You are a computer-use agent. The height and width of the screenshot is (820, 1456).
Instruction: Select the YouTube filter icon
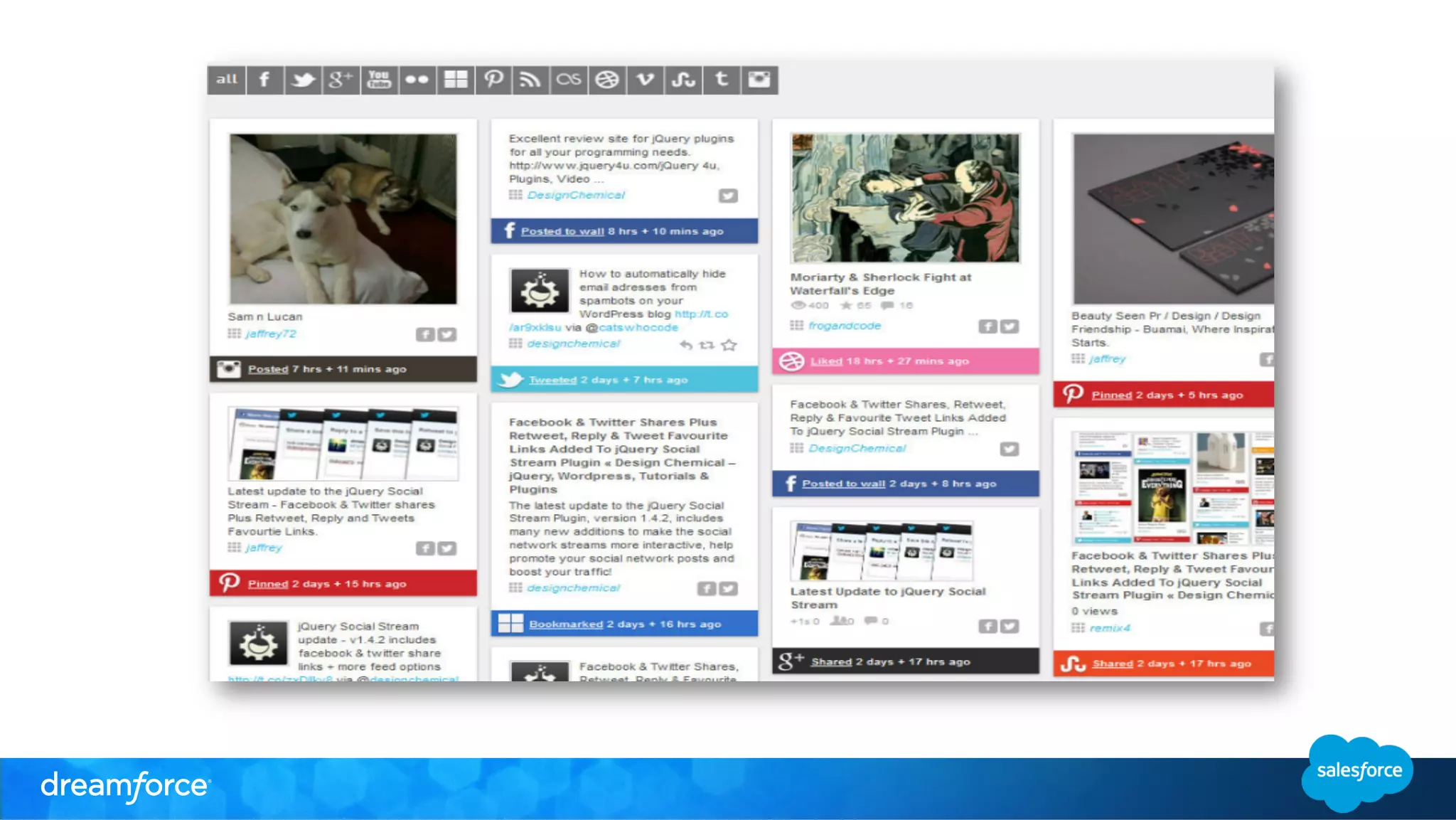click(379, 80)
